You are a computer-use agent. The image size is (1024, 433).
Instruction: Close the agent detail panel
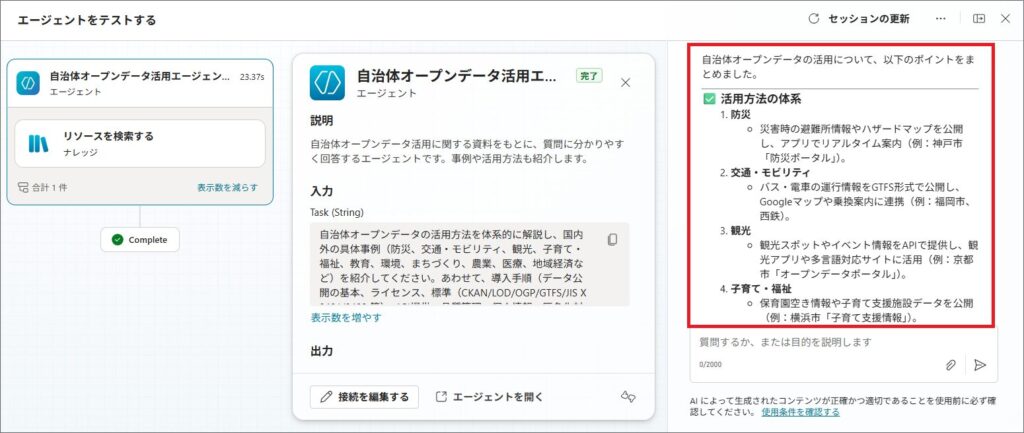click(x=626, y=83)
